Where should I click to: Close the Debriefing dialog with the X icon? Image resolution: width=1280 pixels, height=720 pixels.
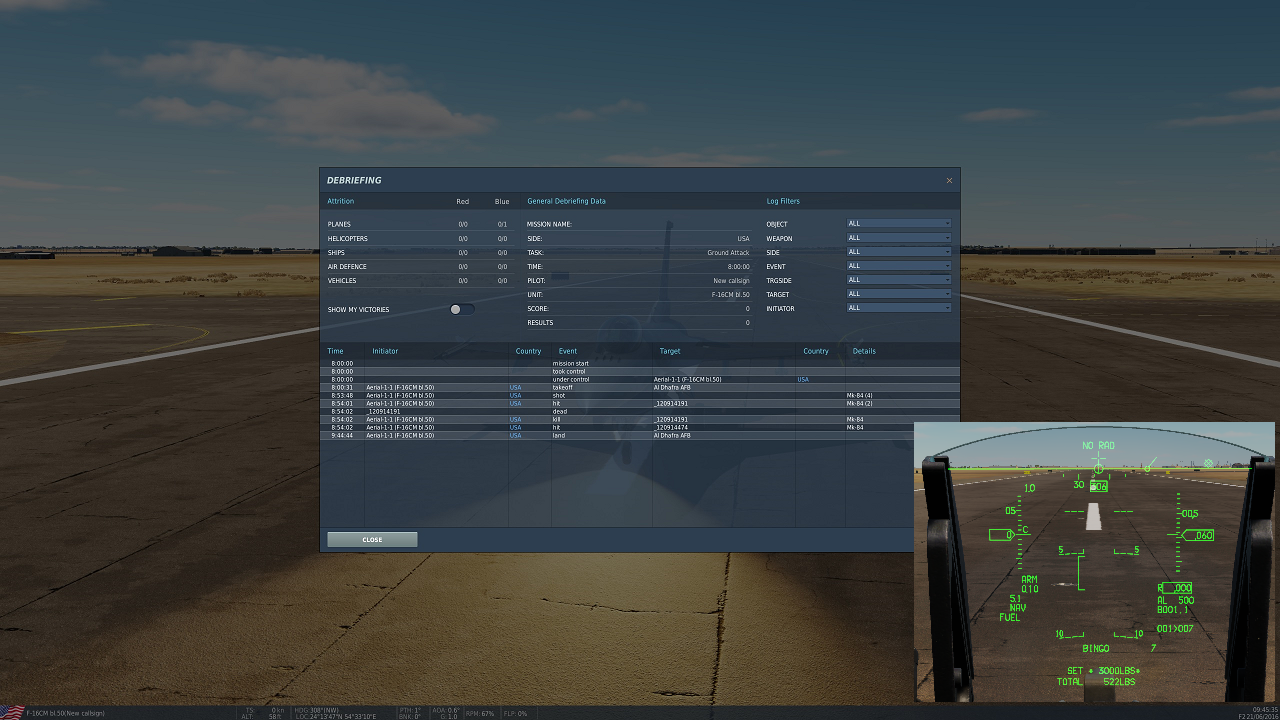[x=949, y=181]
